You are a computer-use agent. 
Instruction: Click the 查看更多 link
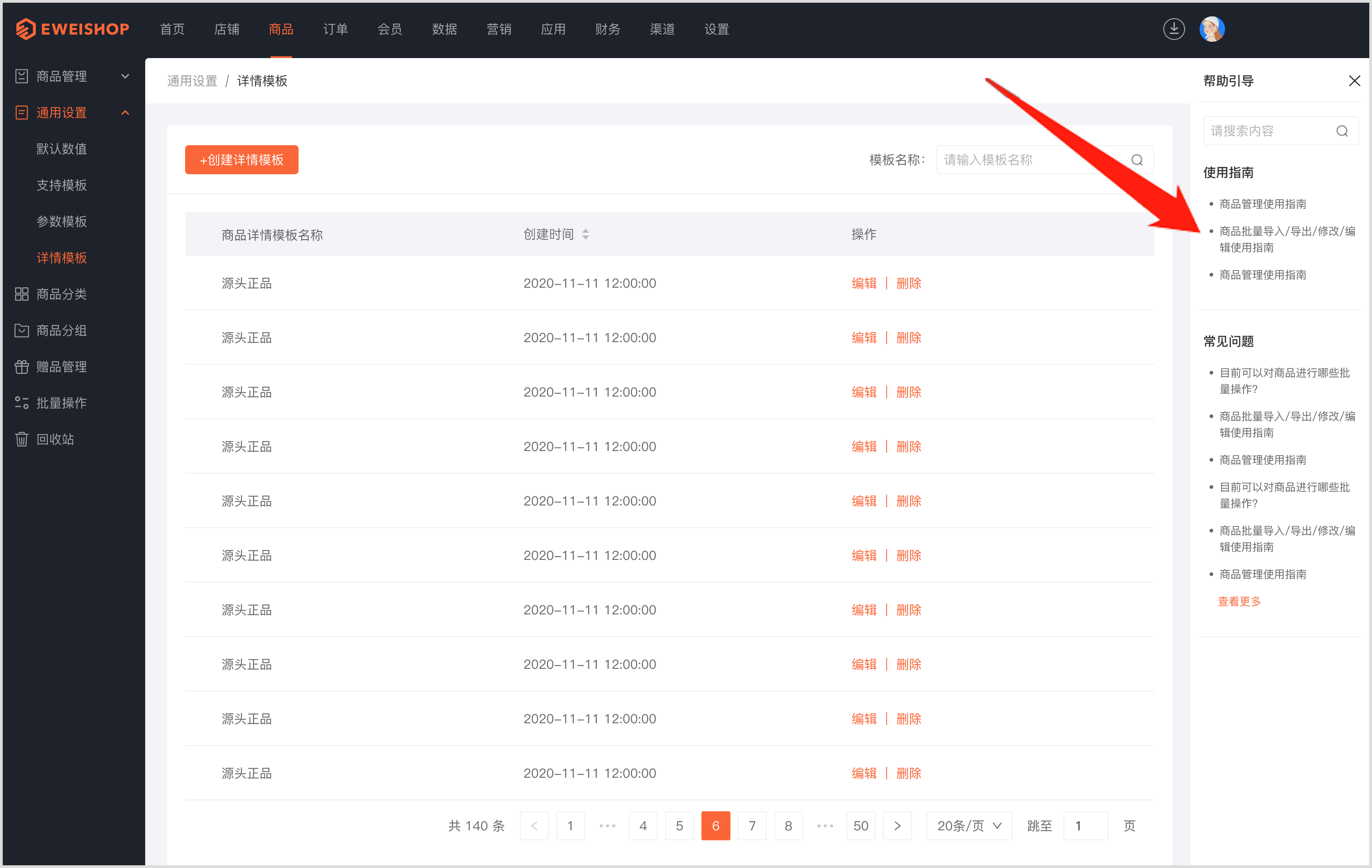1239,601
